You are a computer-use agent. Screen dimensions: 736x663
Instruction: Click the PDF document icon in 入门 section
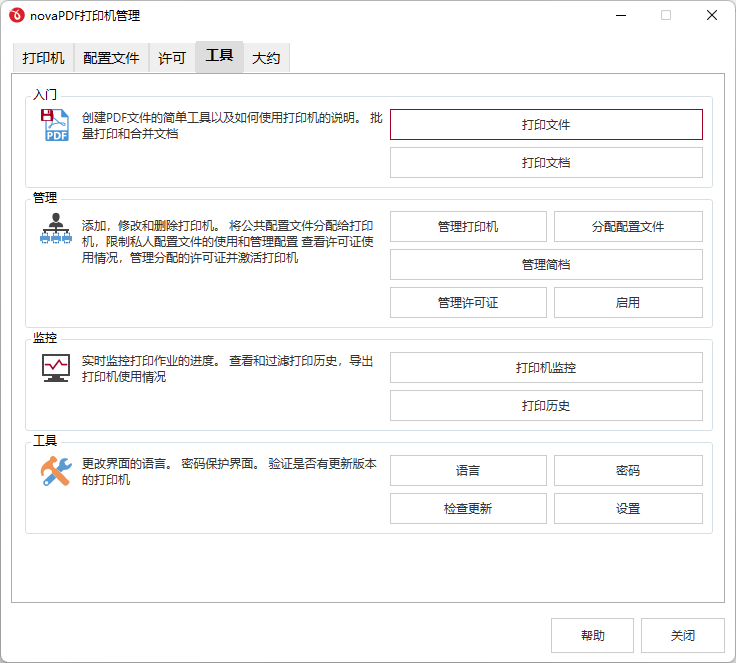tap(55, 125)
